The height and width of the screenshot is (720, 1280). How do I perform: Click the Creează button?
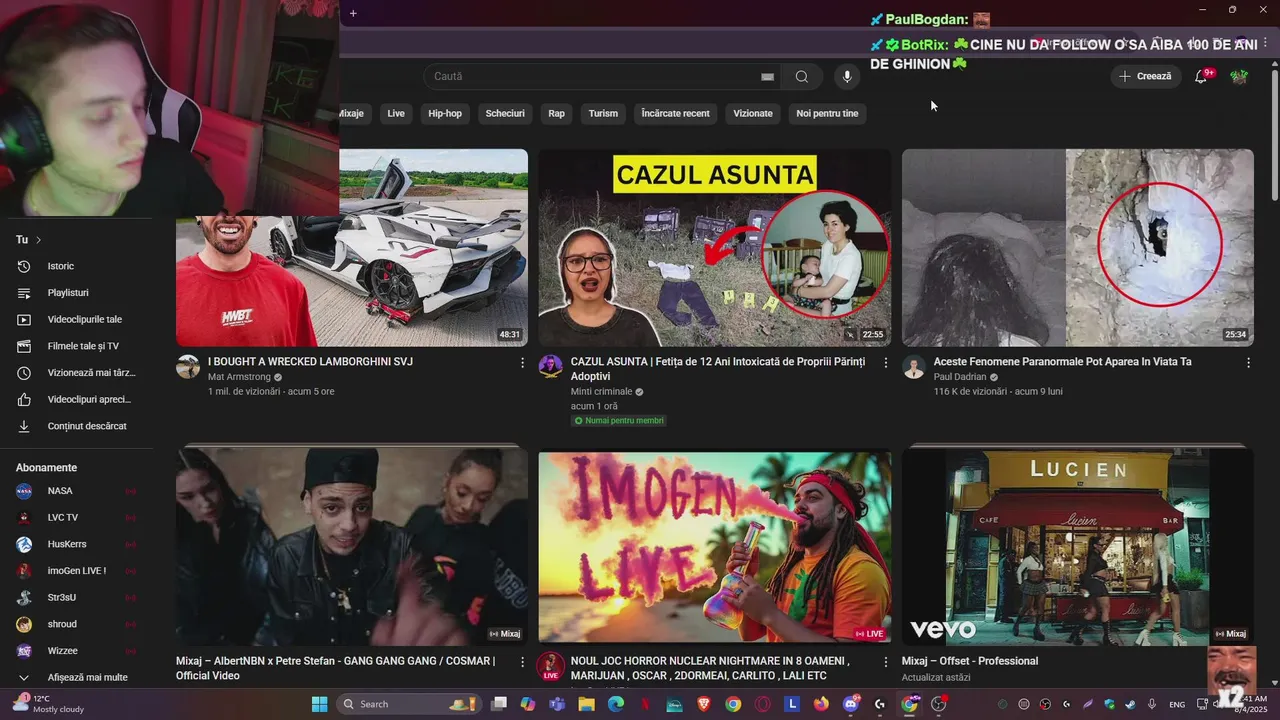pyautogui.click(x=1146, y=76)
